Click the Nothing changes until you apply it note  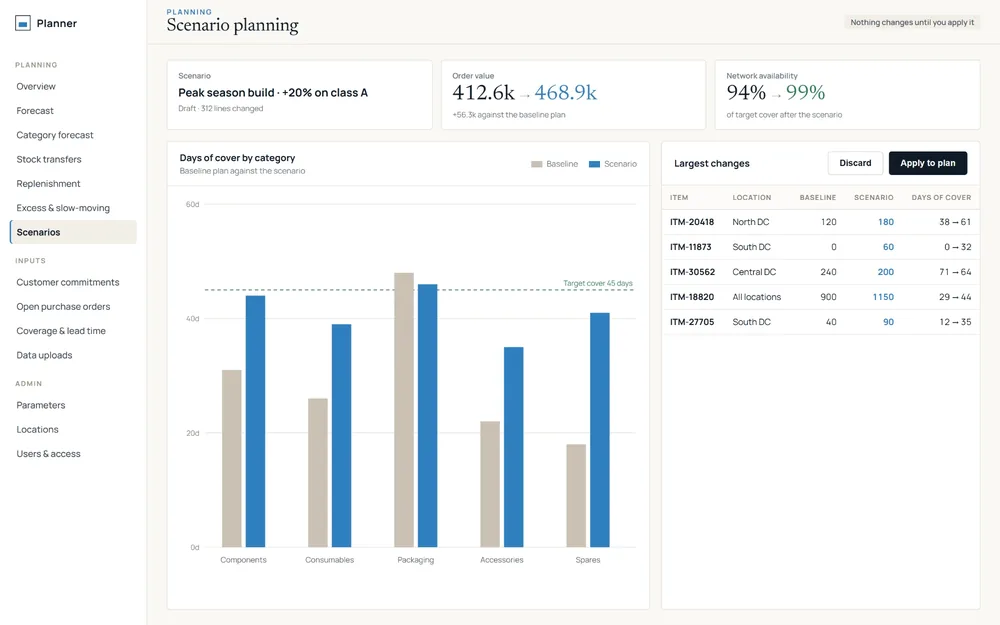(912, 22)
